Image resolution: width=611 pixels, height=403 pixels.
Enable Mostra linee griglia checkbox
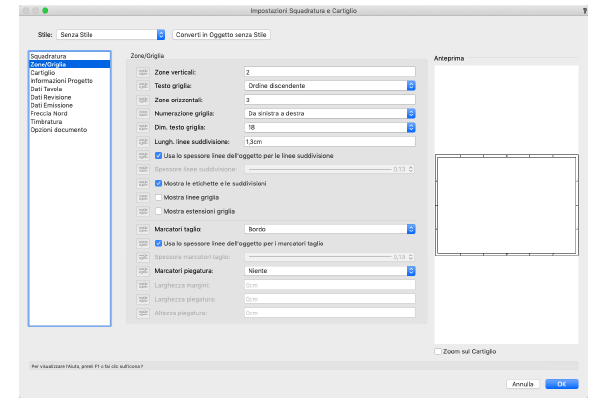pyautogui.click(x=158, y=198)
